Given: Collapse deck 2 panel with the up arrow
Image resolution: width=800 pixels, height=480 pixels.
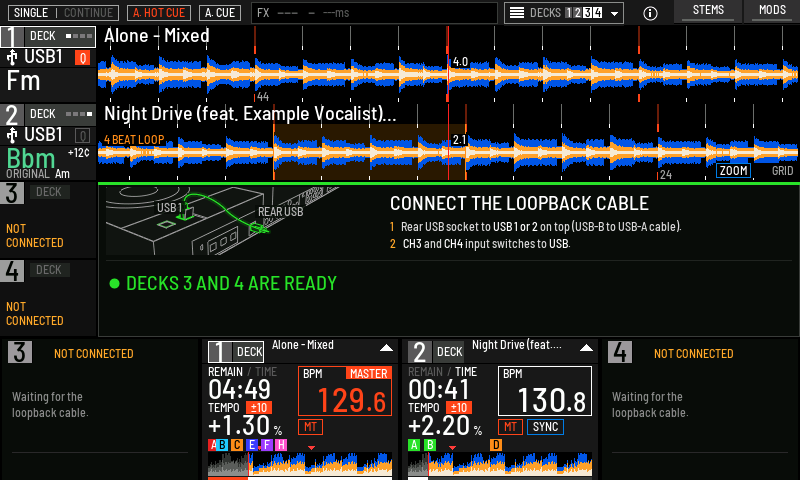Looking at the screenshot, I should 586,348.
